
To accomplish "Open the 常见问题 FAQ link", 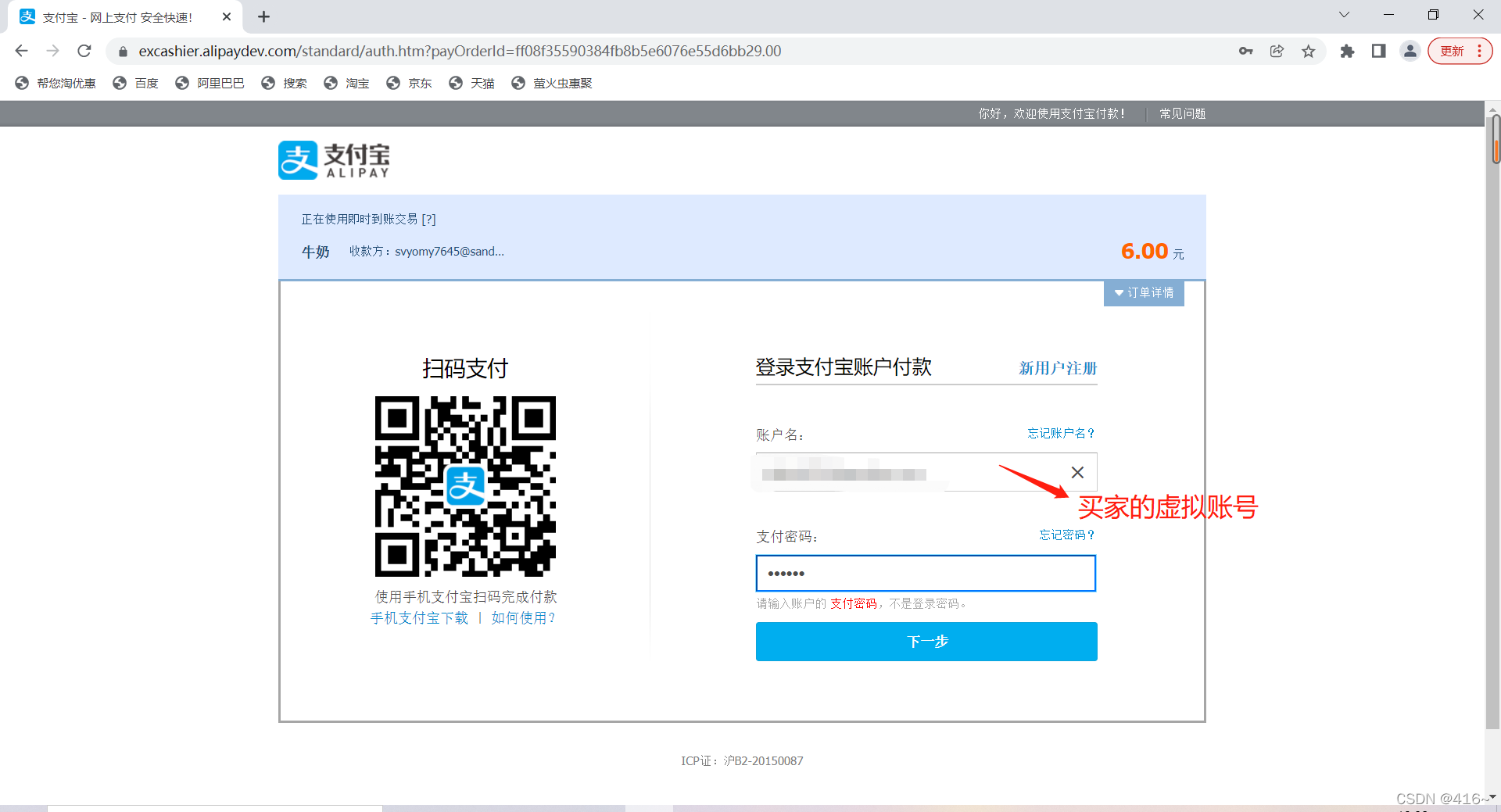I will pyautogui.click(x=1182, y=114).
